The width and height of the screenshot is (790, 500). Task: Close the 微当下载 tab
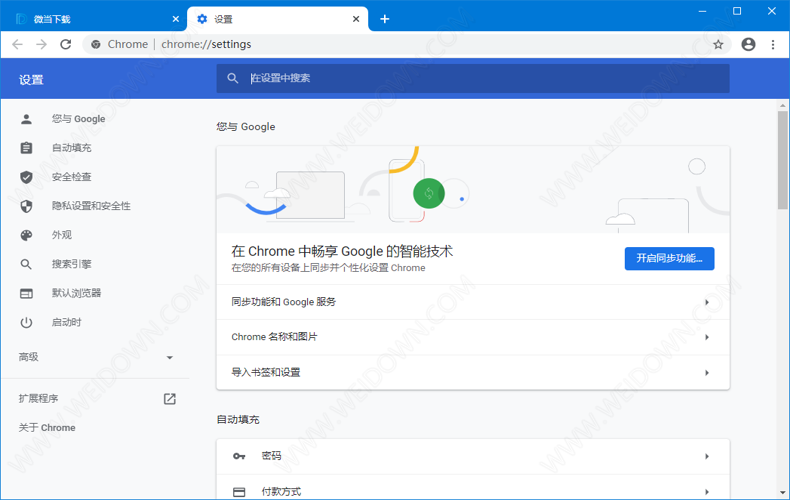click(175, 19)
